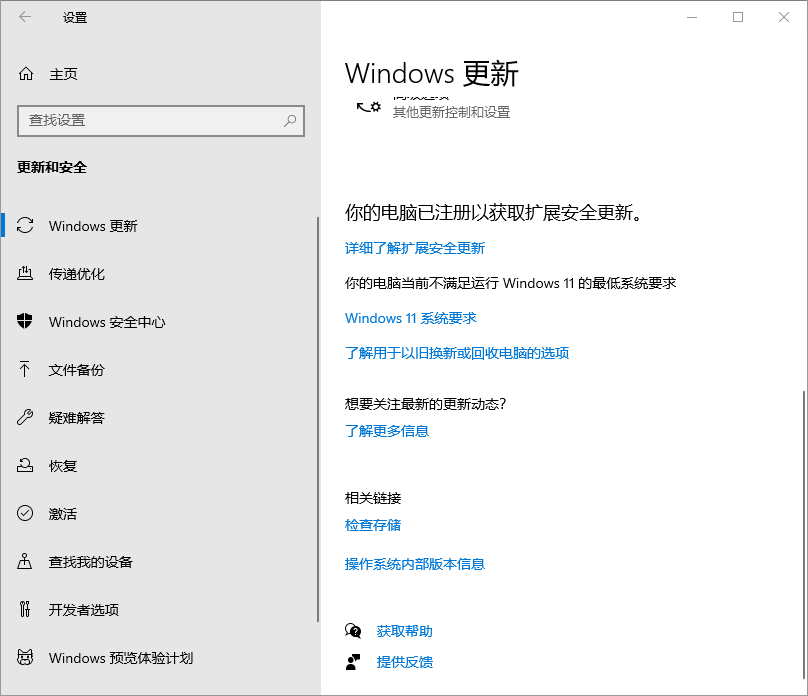
Task: Open 检查存储 link
Action: (x=373, y=525)
